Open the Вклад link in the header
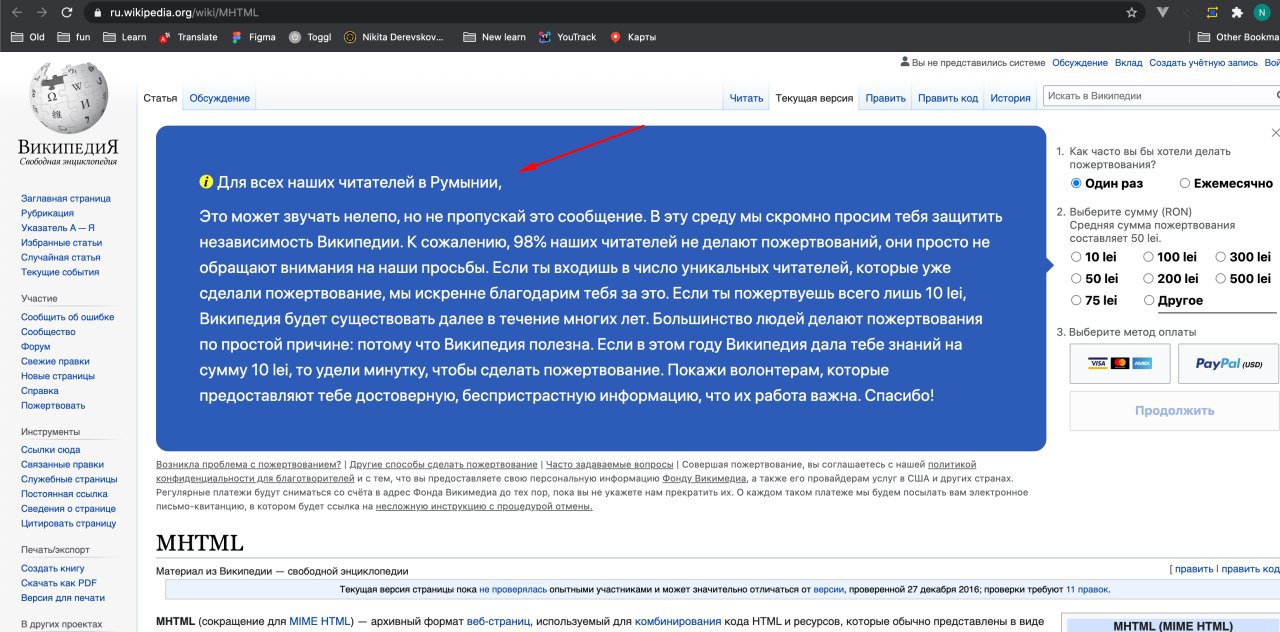1280x632 pixels. (1128, 63)
